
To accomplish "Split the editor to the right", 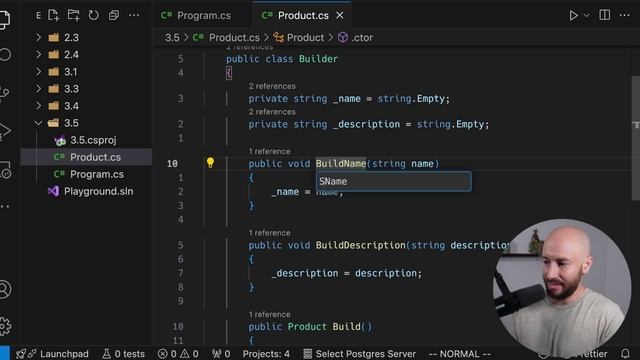I will pos(604,15).
